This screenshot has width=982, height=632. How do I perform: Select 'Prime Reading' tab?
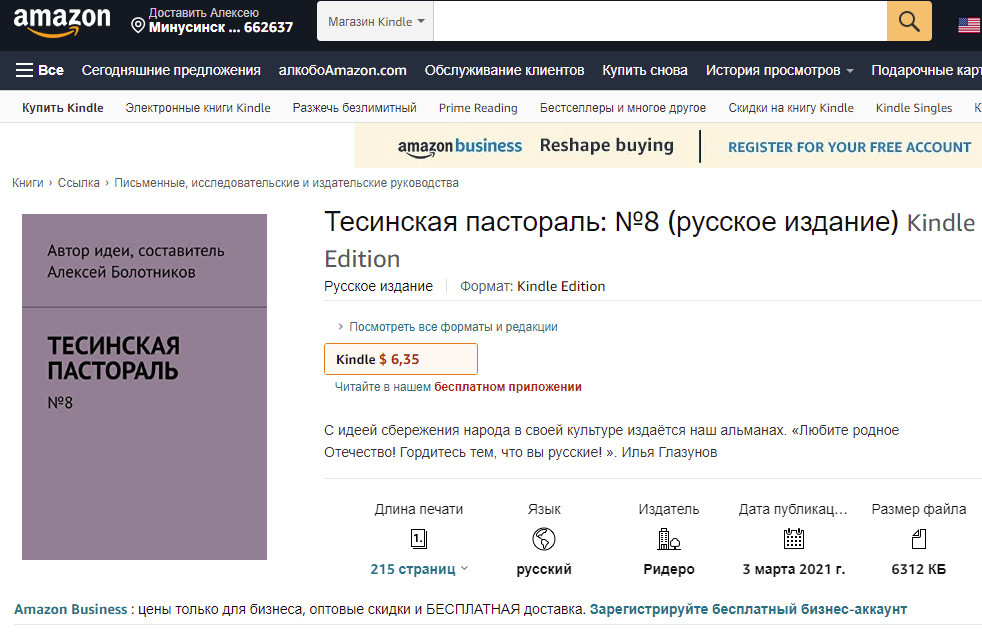pyautogui.click(x=478, y=108)
